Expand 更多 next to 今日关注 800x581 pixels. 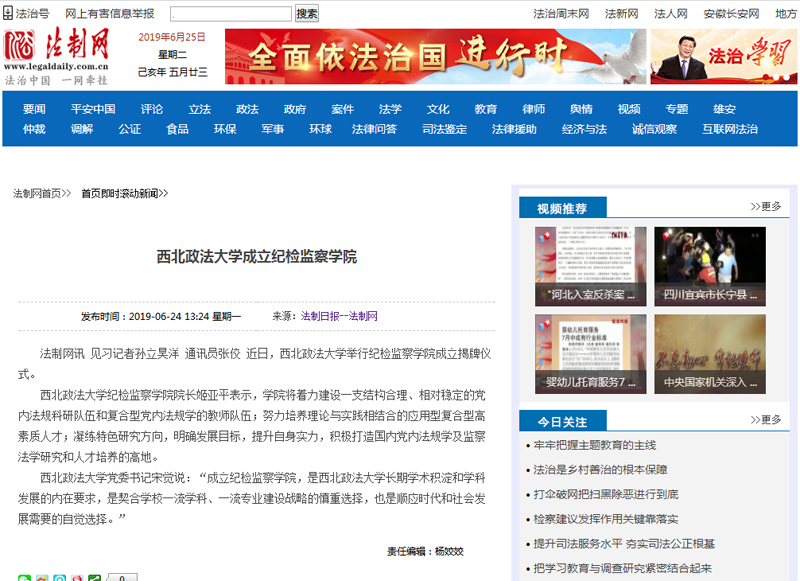766,421
